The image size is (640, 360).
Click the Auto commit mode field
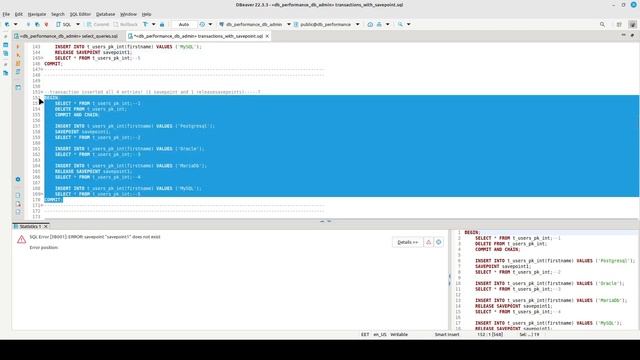point(184,24)
